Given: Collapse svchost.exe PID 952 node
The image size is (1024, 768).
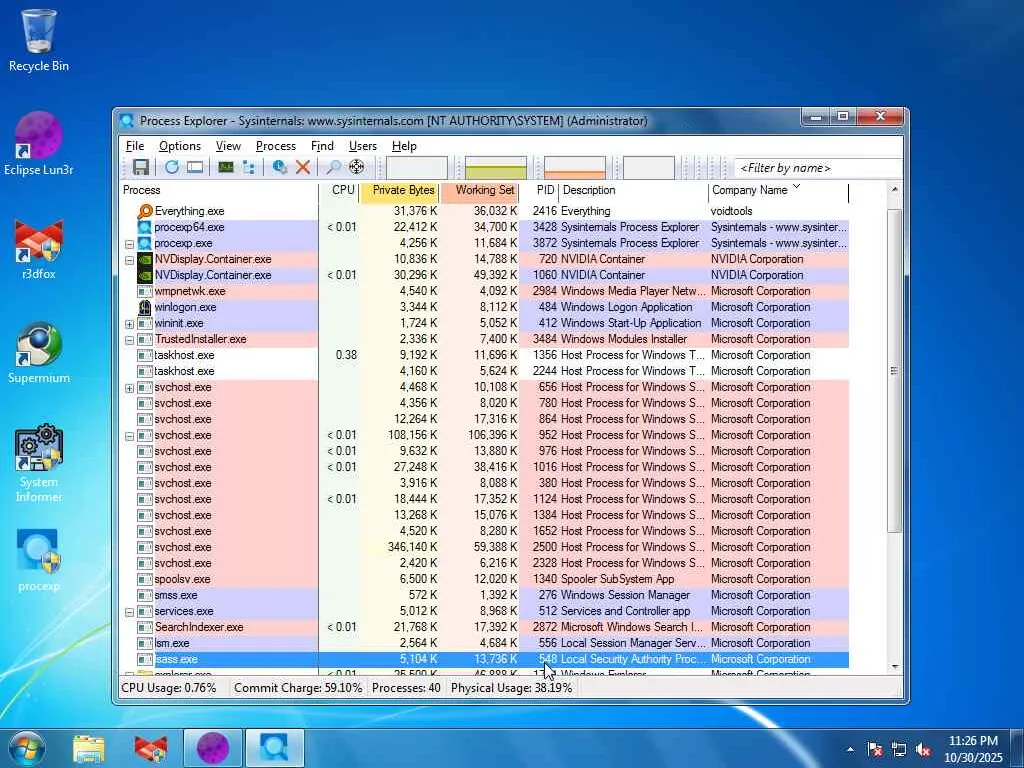Looking at the screenshot, I should tap(129, 436).
